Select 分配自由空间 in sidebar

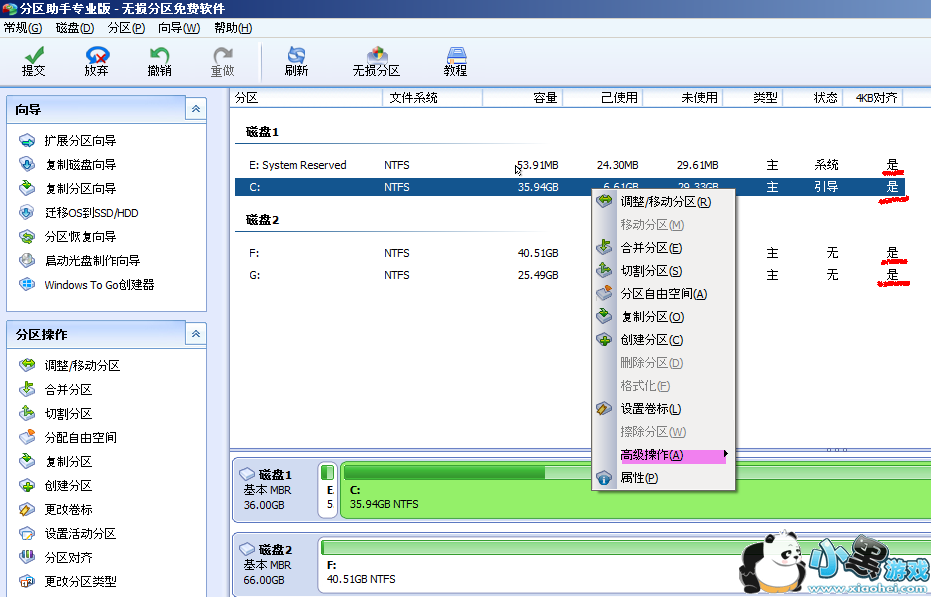tap(68, 437)
